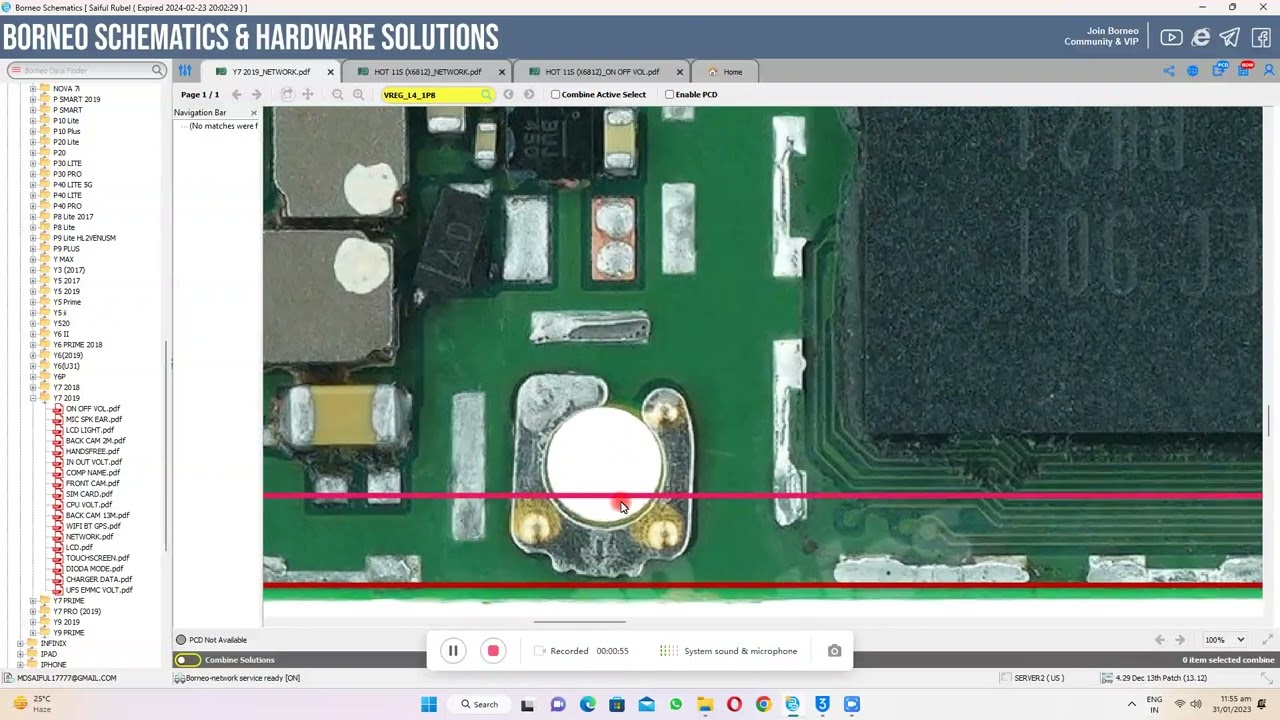Click the rotate page icon
1280x720 pixels.
[x=287, y=94]
